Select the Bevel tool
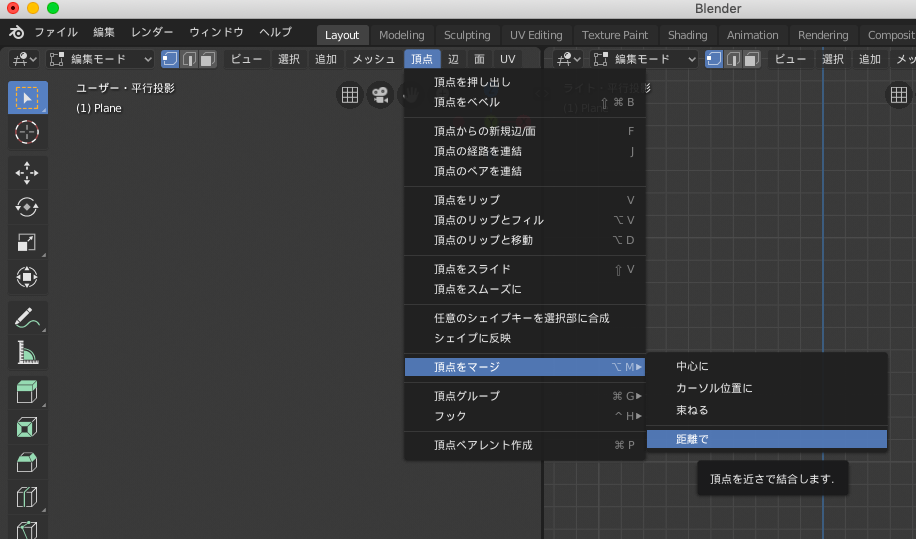916x539 pixels. point(27,462)
